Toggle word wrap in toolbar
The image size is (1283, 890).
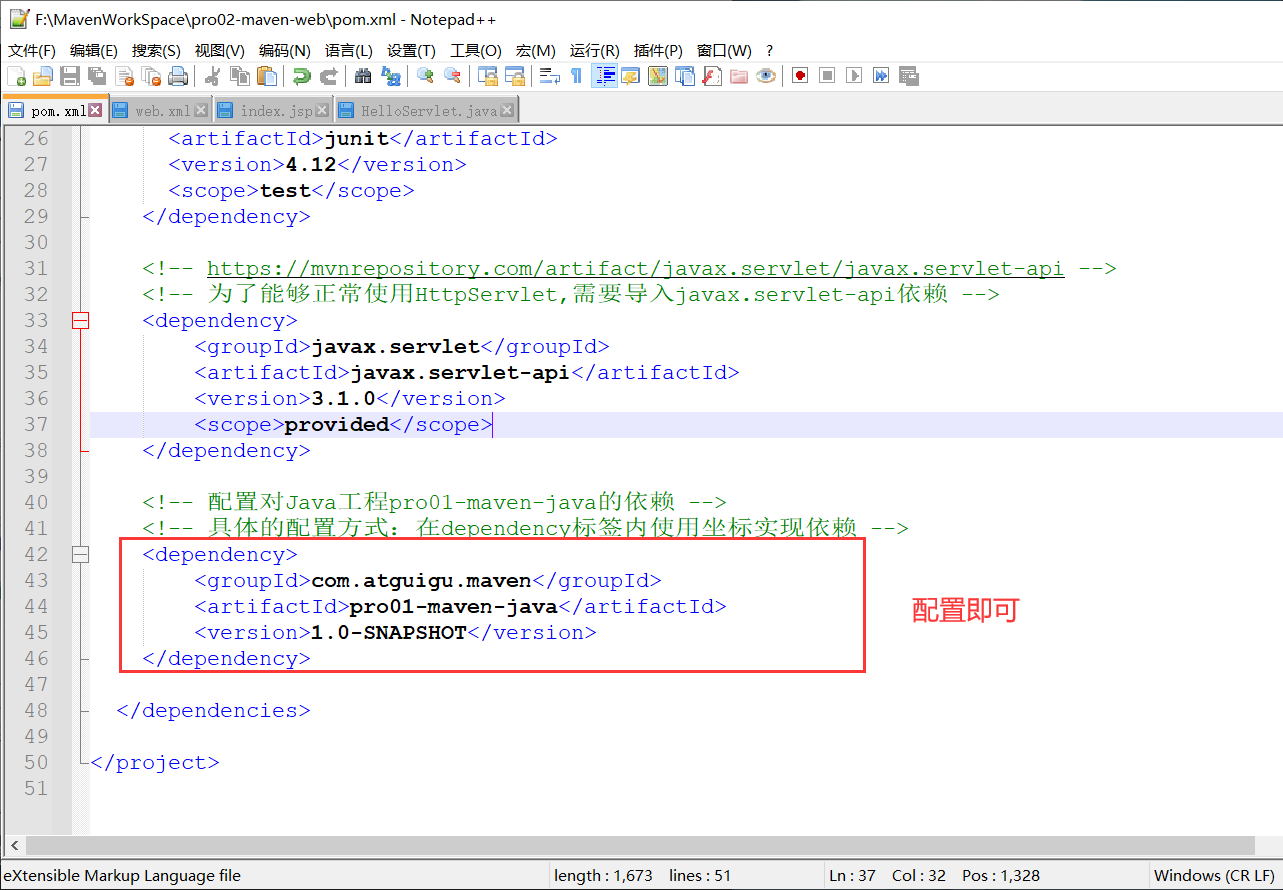pyautogui.click(x=549, y=76)
